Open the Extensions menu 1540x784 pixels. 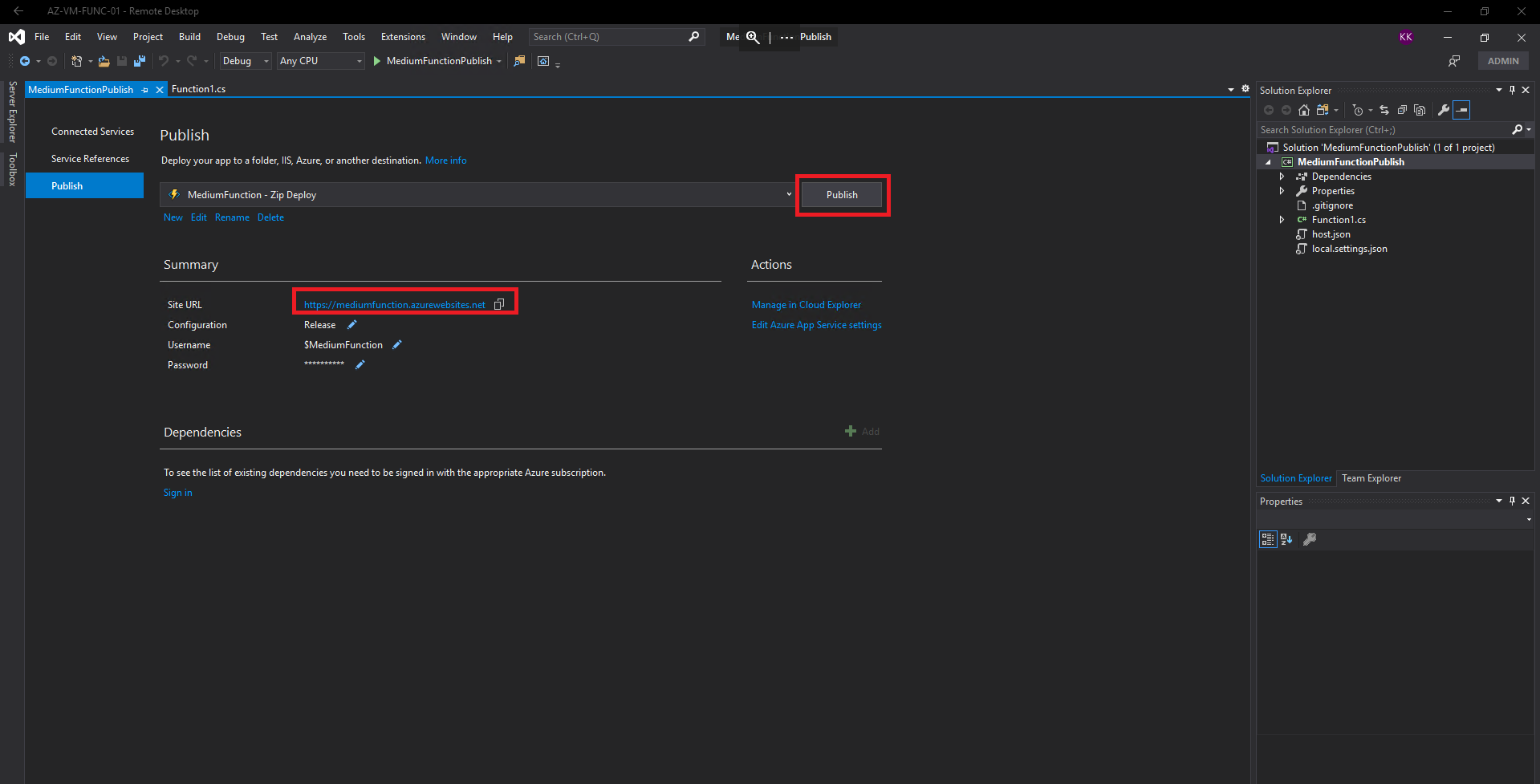(x=402, y=36)
